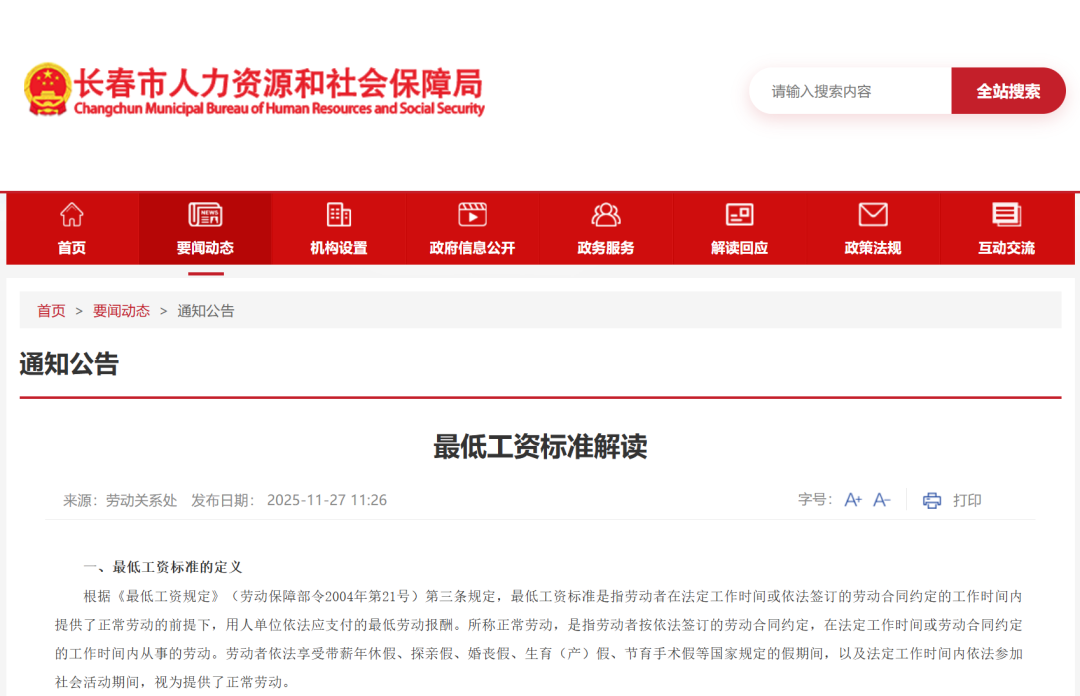Focus the 请输入搜索内容 search field
Viewport: 1080px width, 696px height.
pyautogui.click(x=851, y=91)
